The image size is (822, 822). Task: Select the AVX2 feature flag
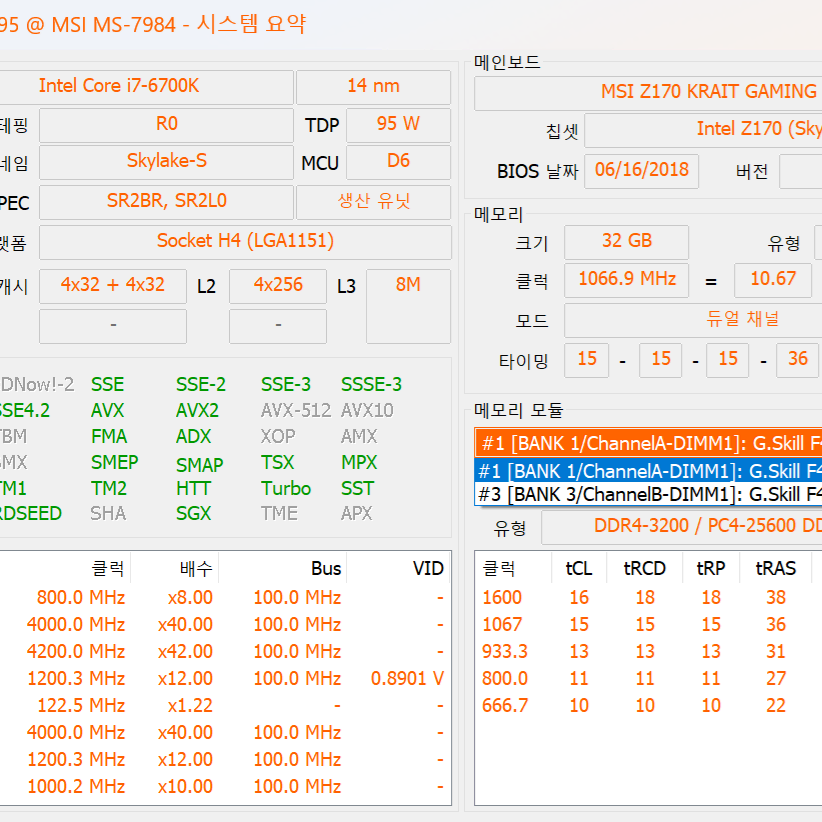click(197, 410)
